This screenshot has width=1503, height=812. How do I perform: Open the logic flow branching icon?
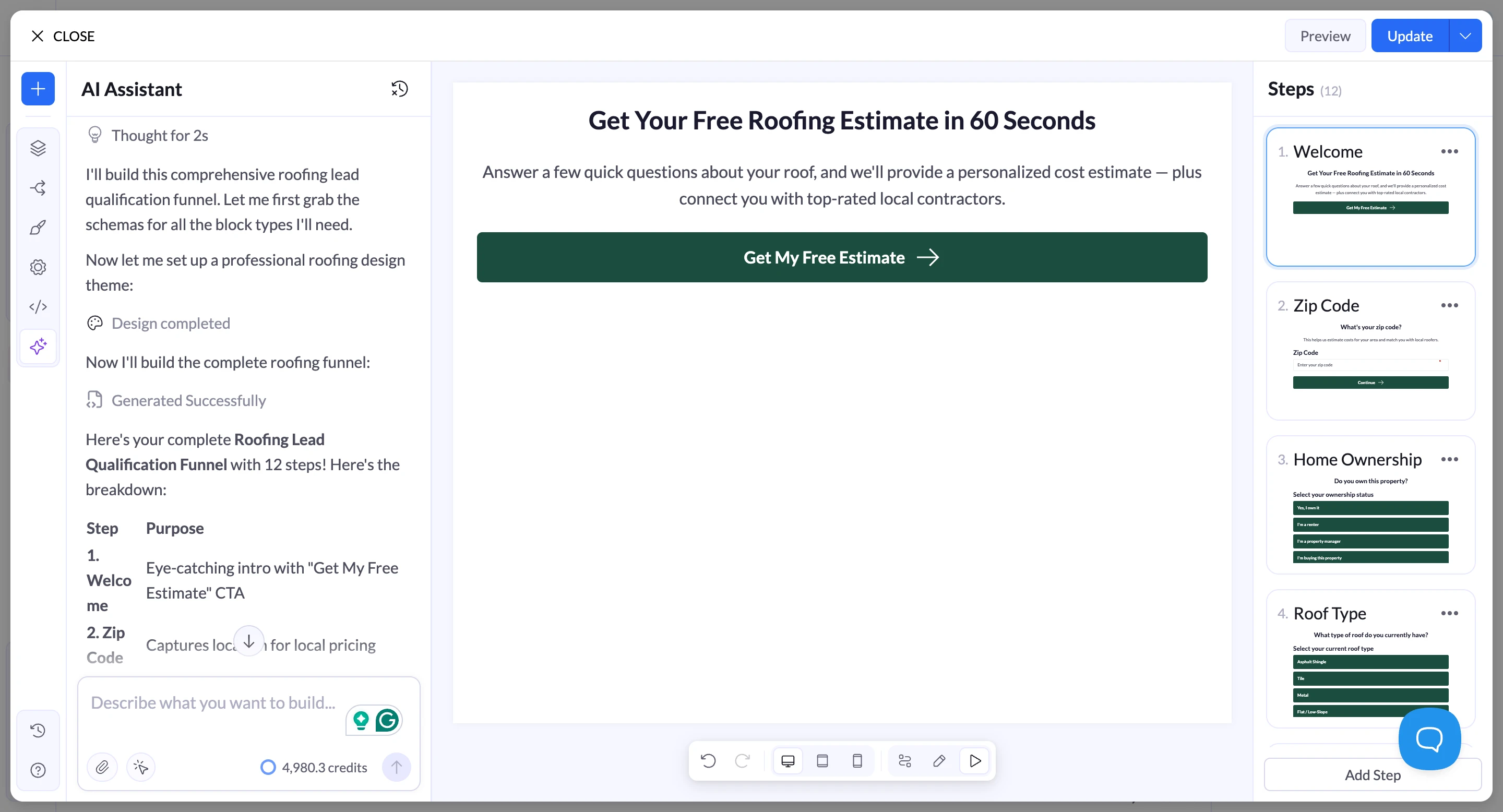(38, 188)
